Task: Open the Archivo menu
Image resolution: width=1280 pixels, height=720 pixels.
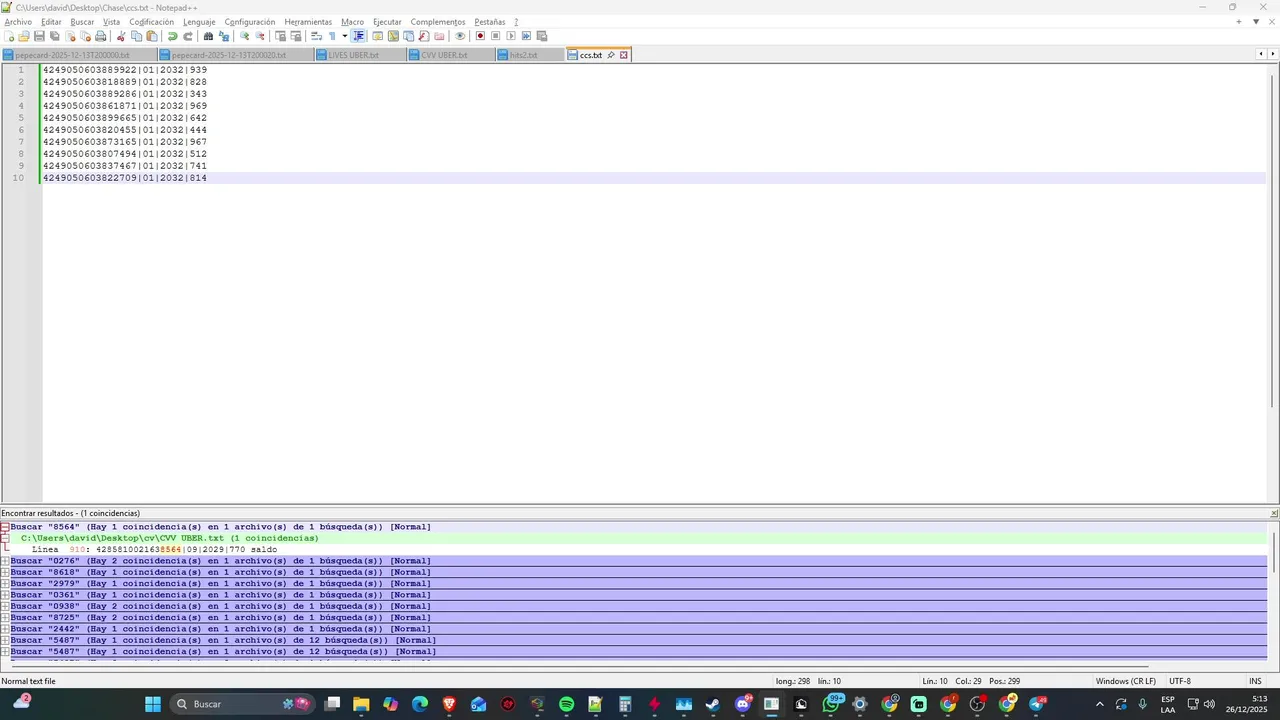Action: [x=18, y=22]
